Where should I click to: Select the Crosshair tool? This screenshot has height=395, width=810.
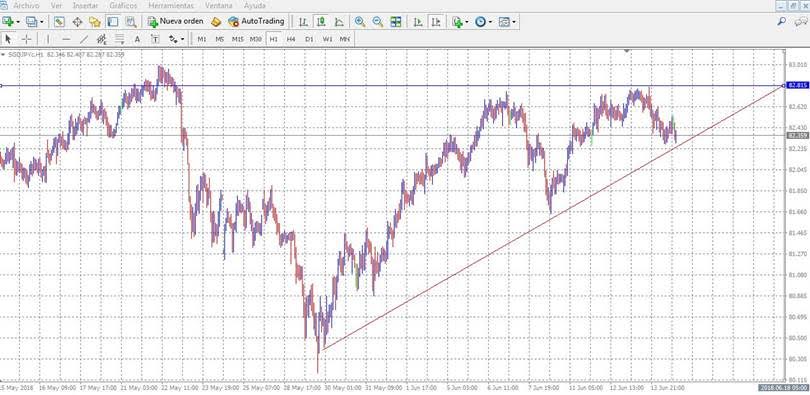pyautogui.click(x=26, y=39)
